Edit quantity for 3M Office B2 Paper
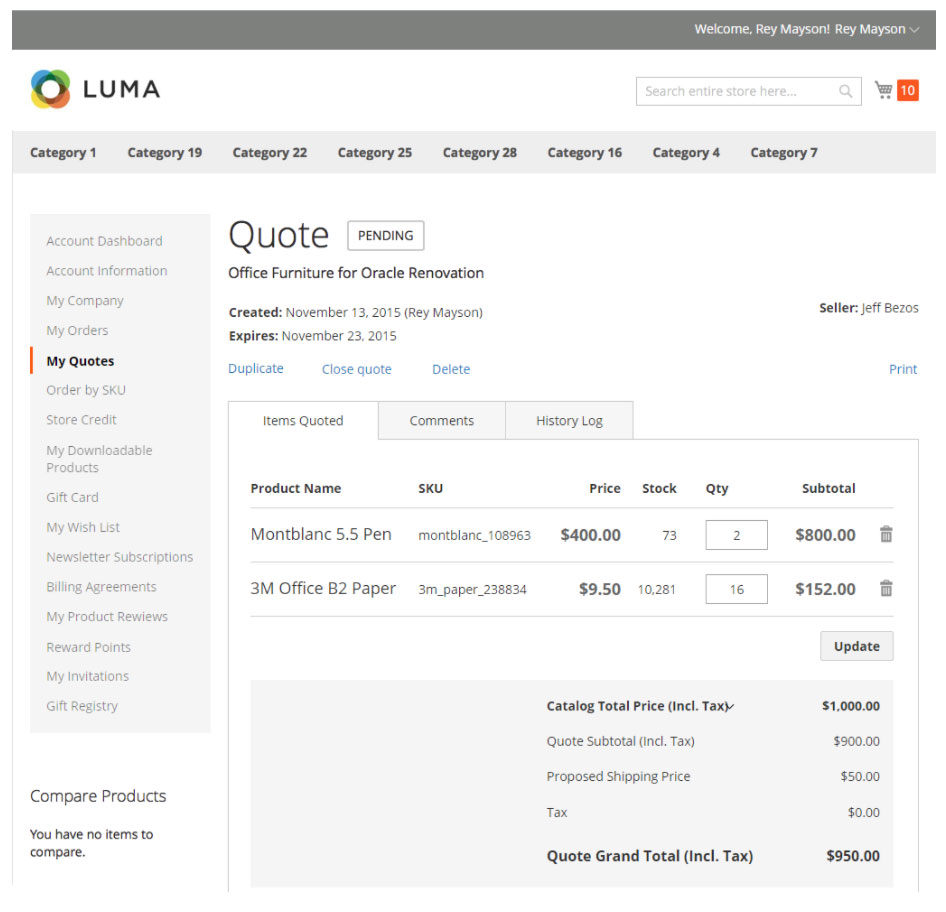 (737, 589)
